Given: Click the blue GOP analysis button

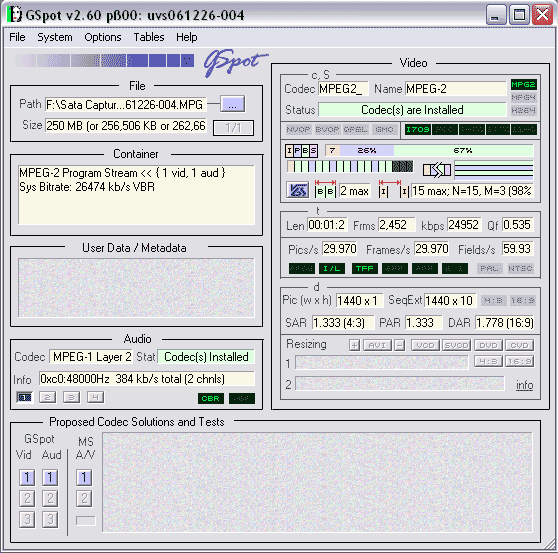Looking at the screenshot, I should [298, 190].
